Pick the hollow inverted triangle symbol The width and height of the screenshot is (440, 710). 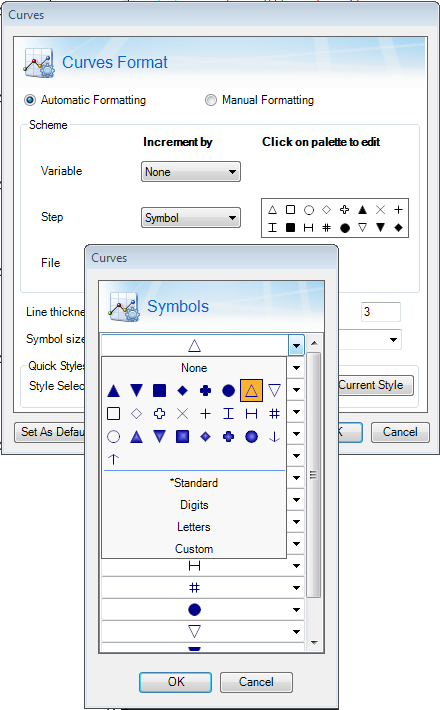click(274, 390)
